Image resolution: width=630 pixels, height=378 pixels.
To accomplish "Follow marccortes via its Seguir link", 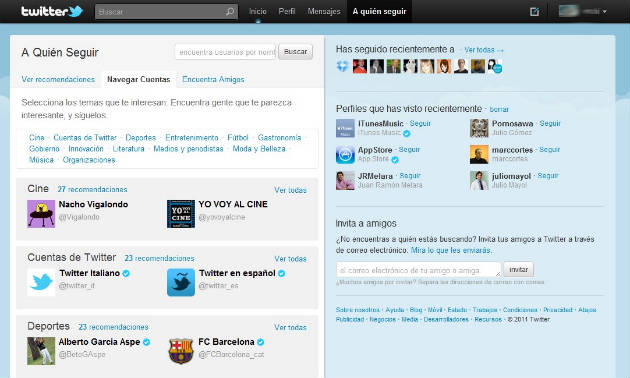I will (550, 149).
